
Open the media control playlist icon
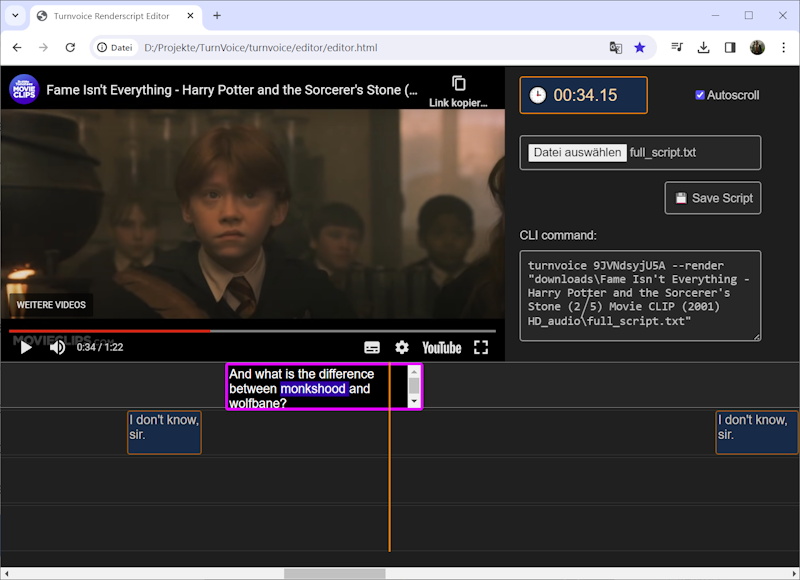click(677, 47)
